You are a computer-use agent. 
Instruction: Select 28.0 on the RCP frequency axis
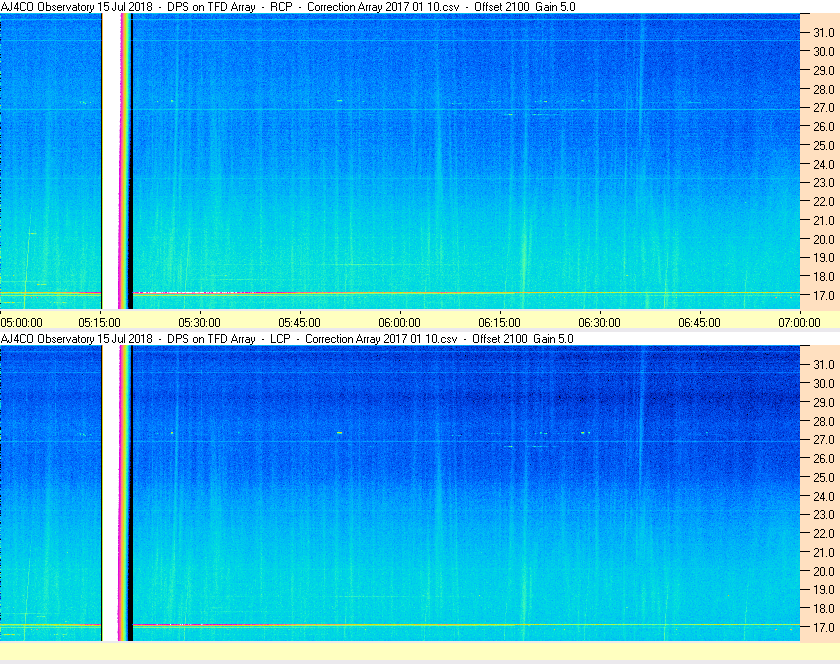pyautogui.click(x=824, y=89)
